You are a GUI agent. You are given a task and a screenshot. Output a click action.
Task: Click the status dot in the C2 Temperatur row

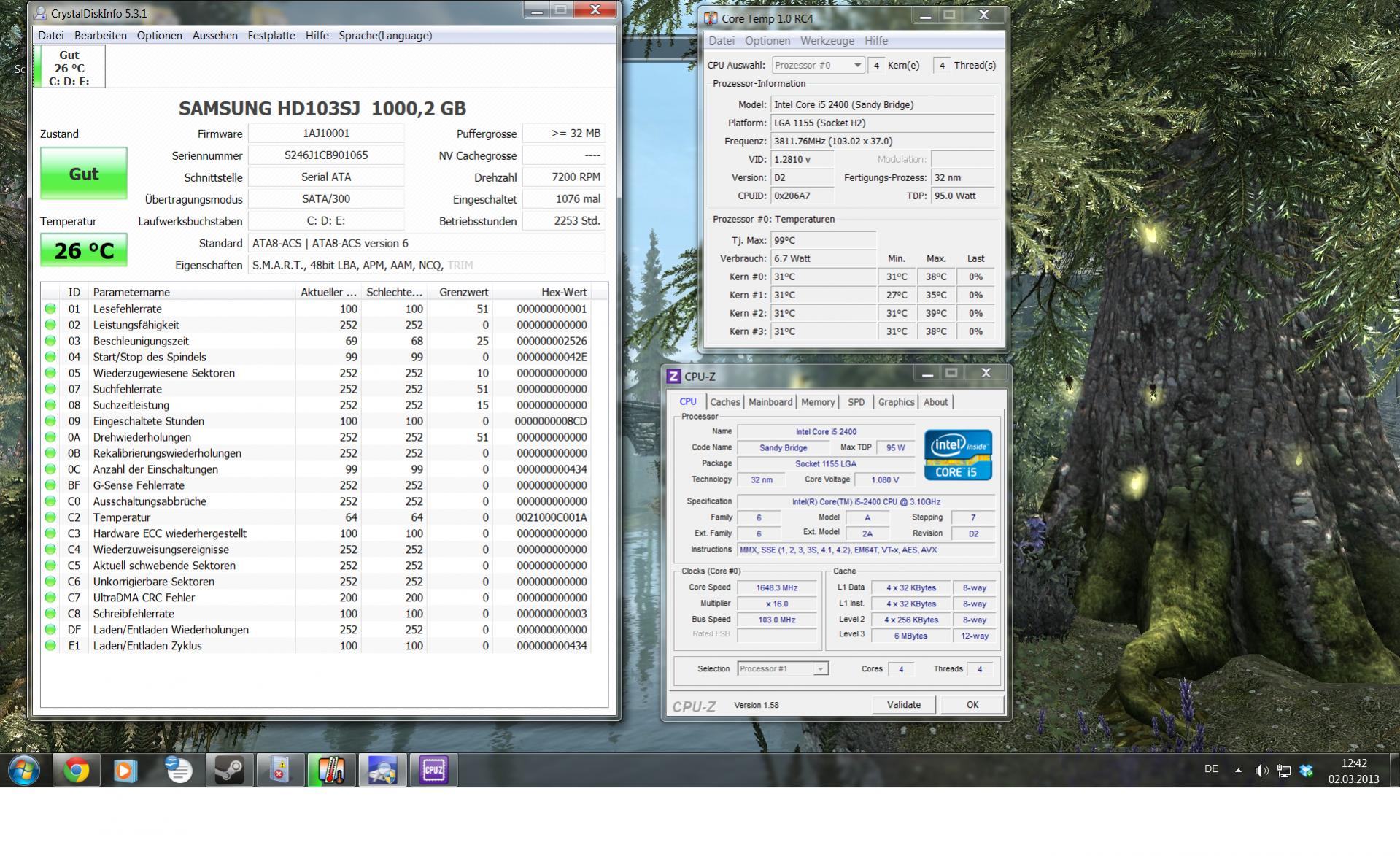(50, 517)
